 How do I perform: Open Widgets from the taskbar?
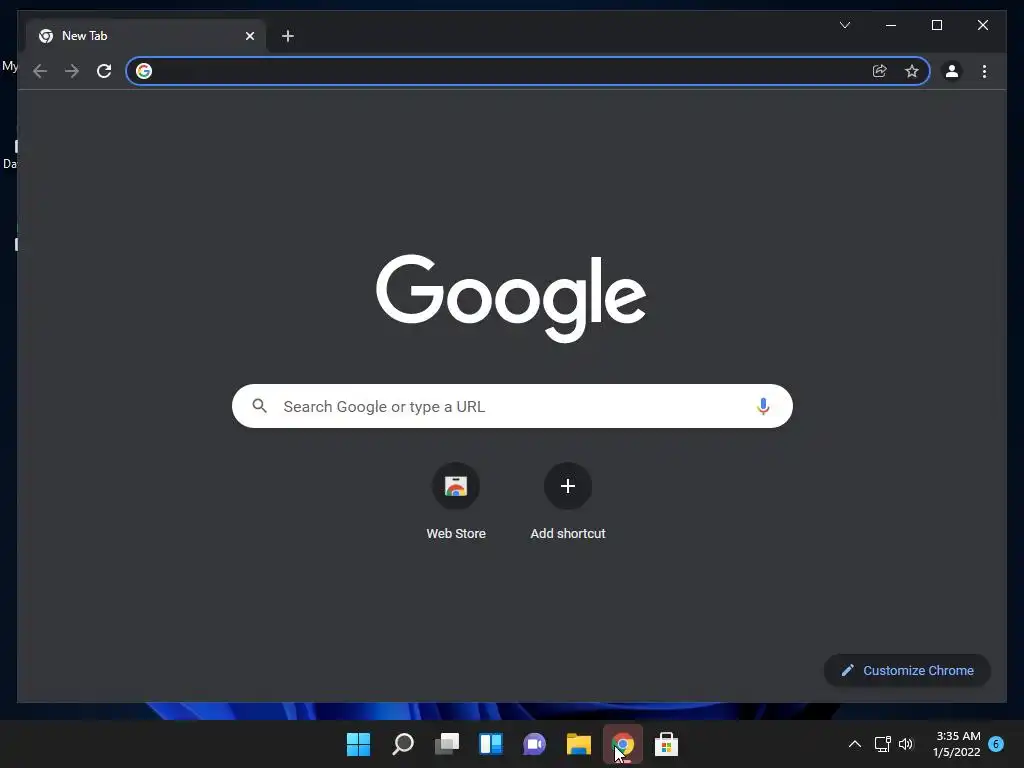pyautogui.click(x=490, y=744)
